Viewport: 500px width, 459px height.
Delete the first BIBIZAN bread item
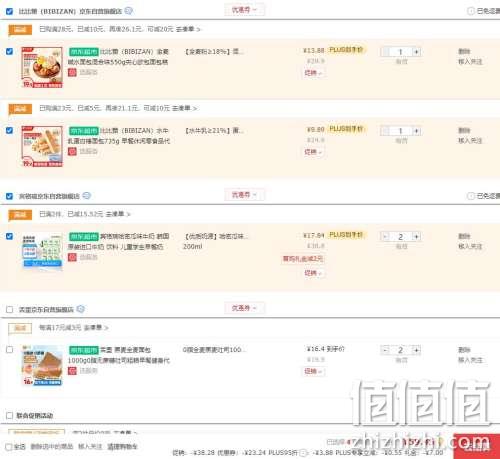pos(464,51)
